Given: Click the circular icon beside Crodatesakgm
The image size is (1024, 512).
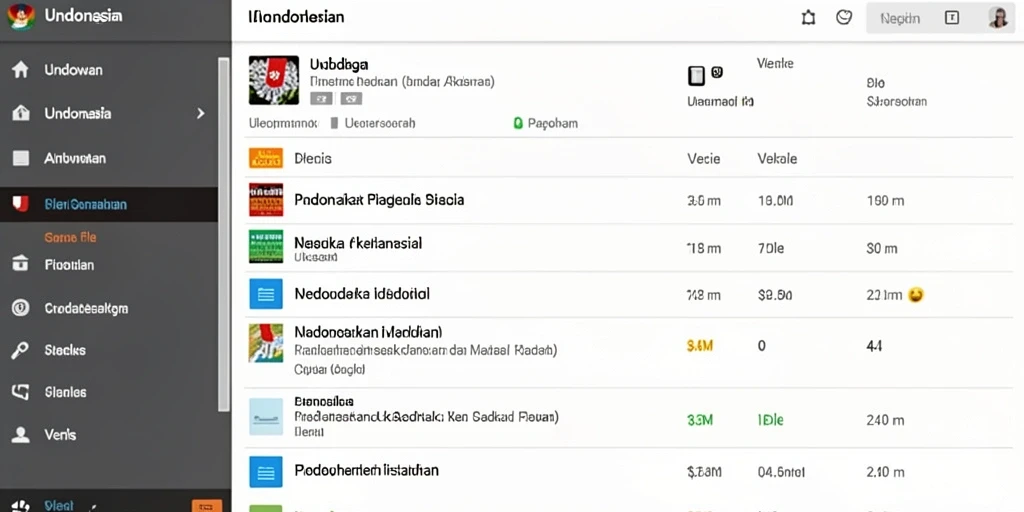Looking at the screenshot, I should tap(20, 308).
